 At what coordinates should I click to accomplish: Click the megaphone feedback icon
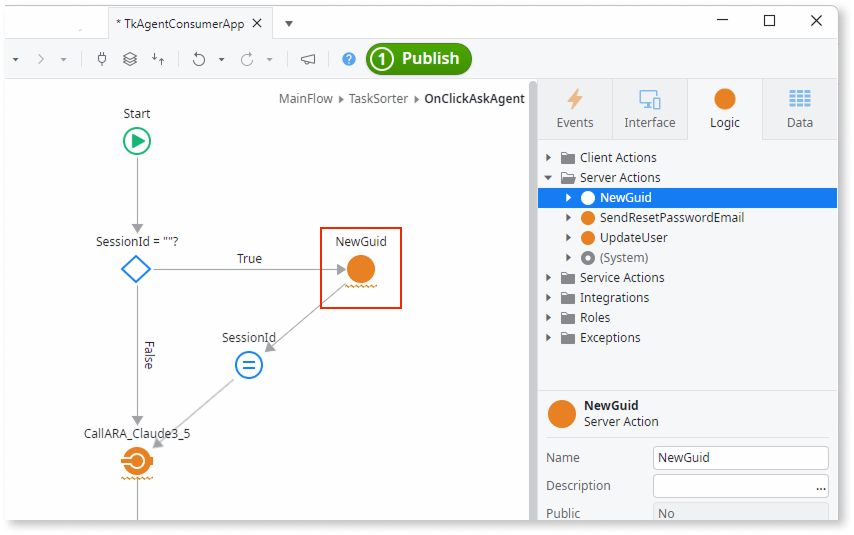[308, 59]
